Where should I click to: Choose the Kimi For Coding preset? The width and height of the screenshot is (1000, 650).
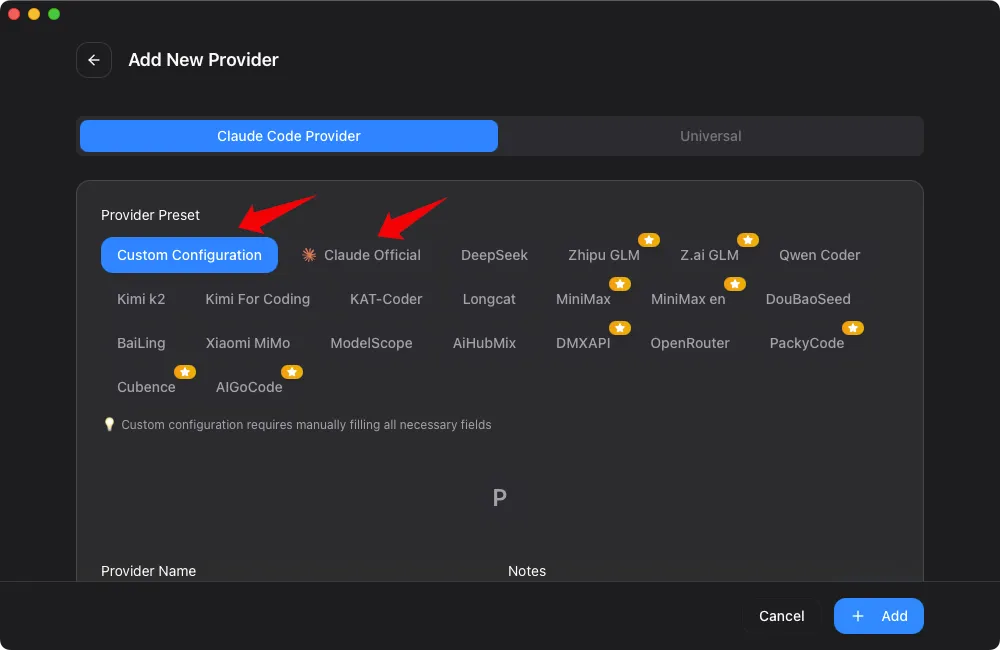coord(257,299)
